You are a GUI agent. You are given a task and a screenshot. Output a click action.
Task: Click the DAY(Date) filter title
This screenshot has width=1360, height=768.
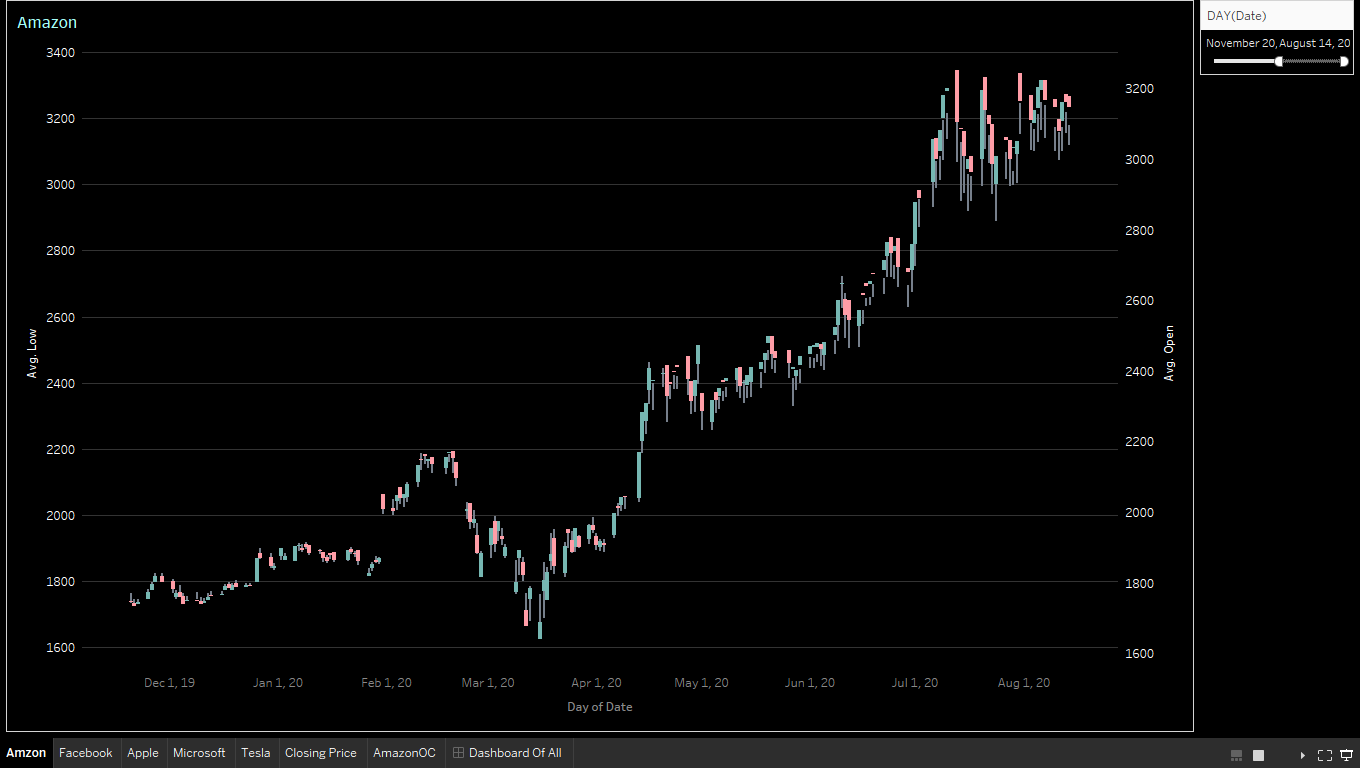click(1236, 15)
